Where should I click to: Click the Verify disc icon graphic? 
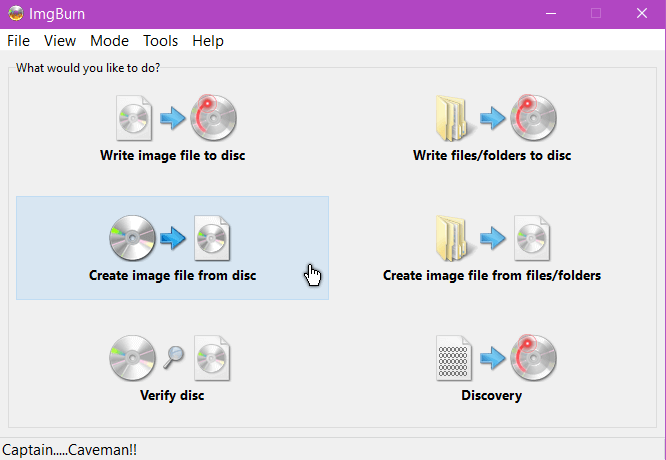click(x=170, y=358)
